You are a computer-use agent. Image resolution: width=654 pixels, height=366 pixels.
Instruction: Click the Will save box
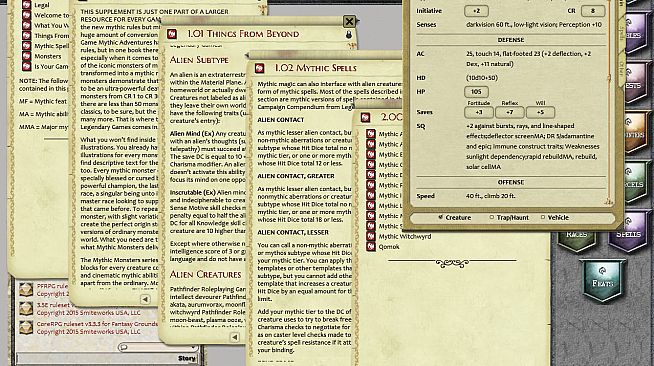[541, 113]
